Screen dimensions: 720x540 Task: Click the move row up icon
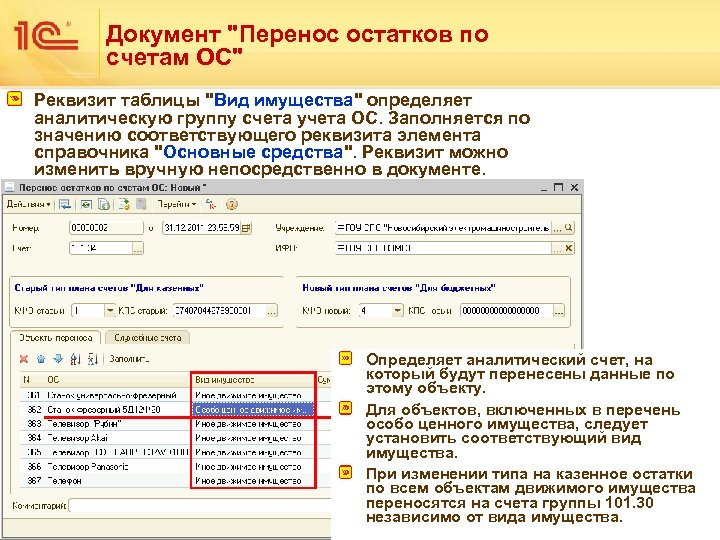point(41,359)
